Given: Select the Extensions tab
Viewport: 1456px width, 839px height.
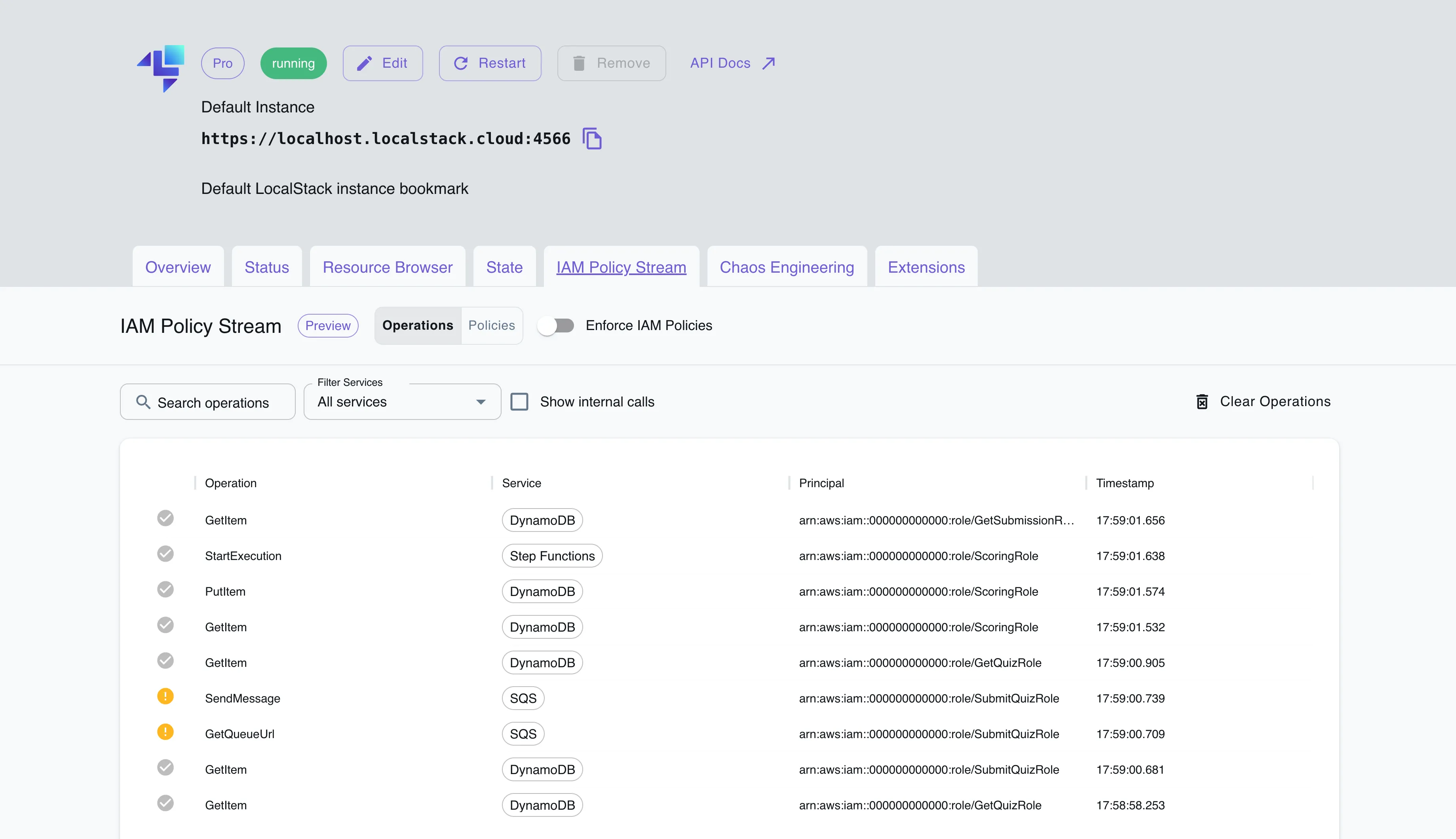Looking at the screenshot, I should pyautogui.click(x=925, y=267).
